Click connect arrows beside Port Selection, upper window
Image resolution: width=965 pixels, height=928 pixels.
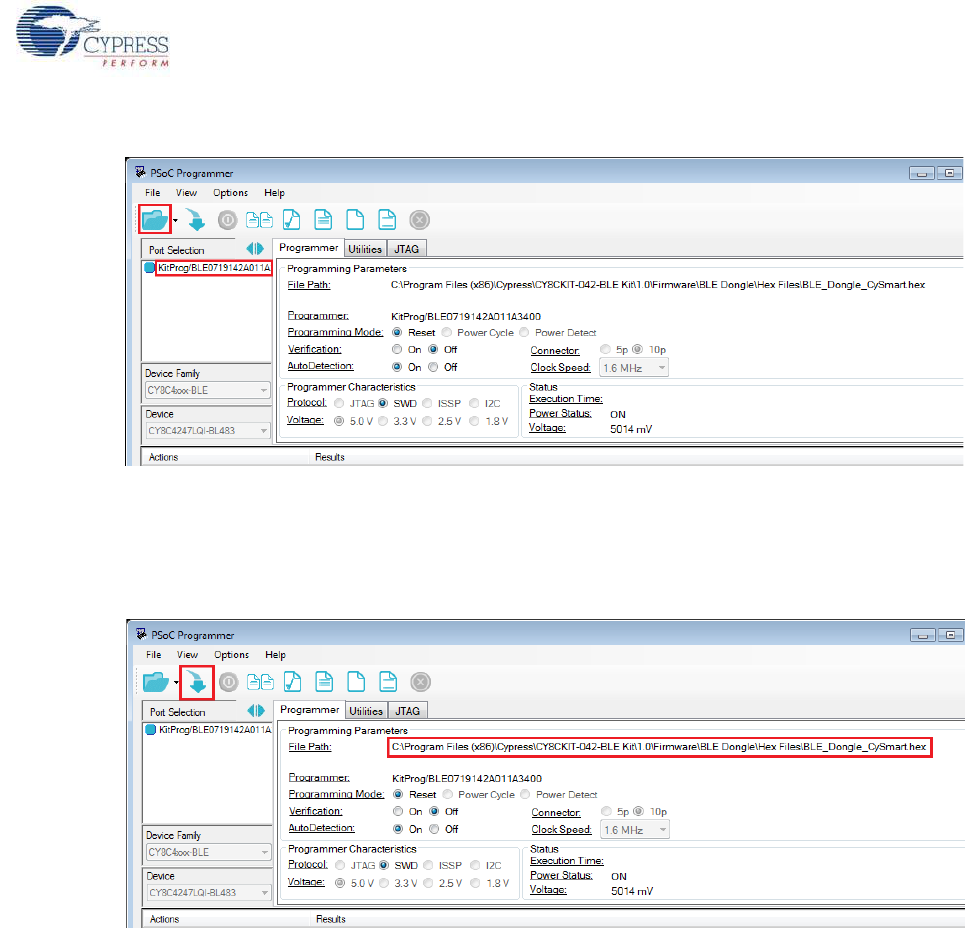[x=255, y=249]
